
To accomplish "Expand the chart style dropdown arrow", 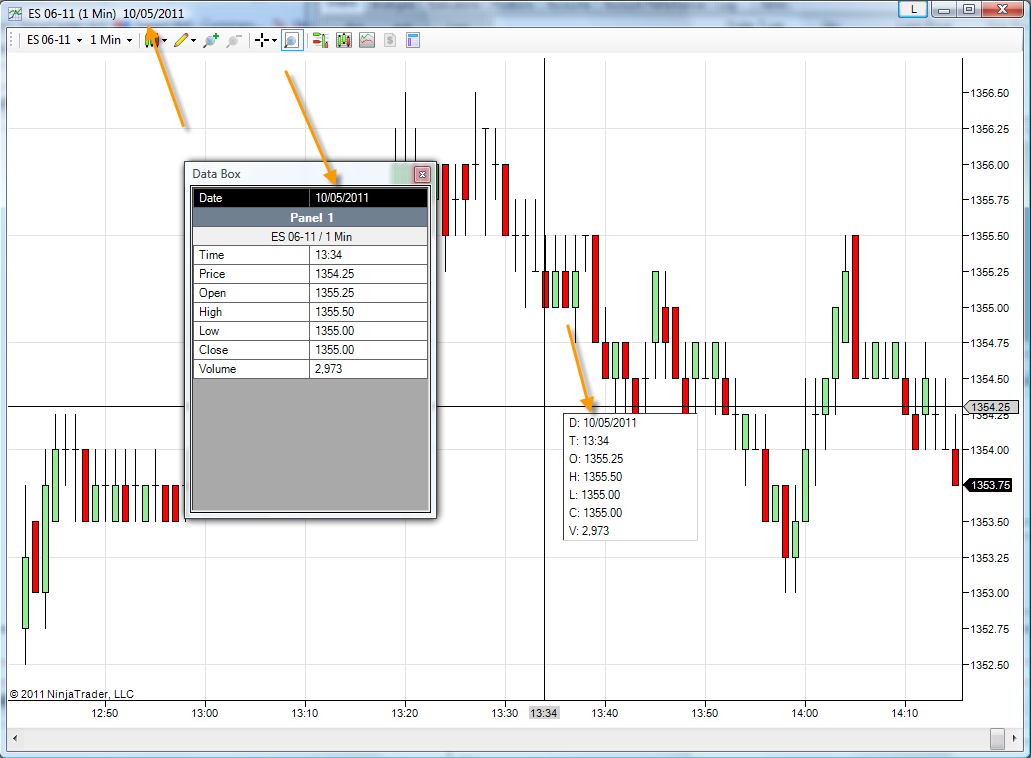I will [x=164, y=41].
